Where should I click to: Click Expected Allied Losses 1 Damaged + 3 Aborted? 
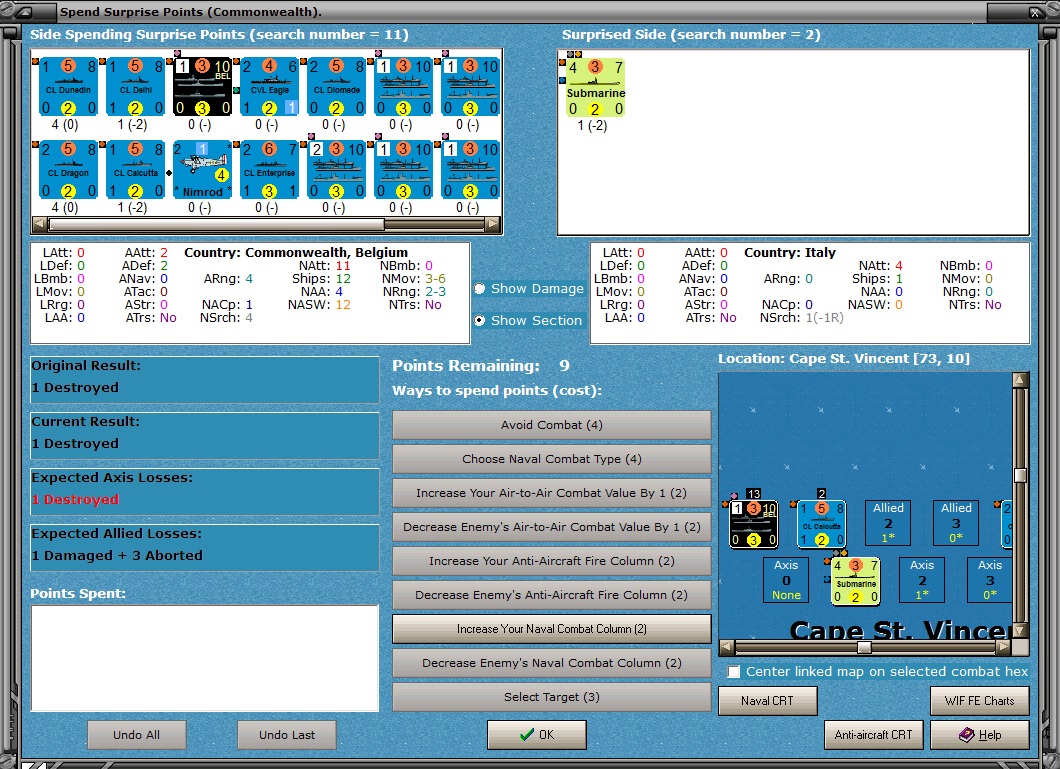tap(117, 555)
